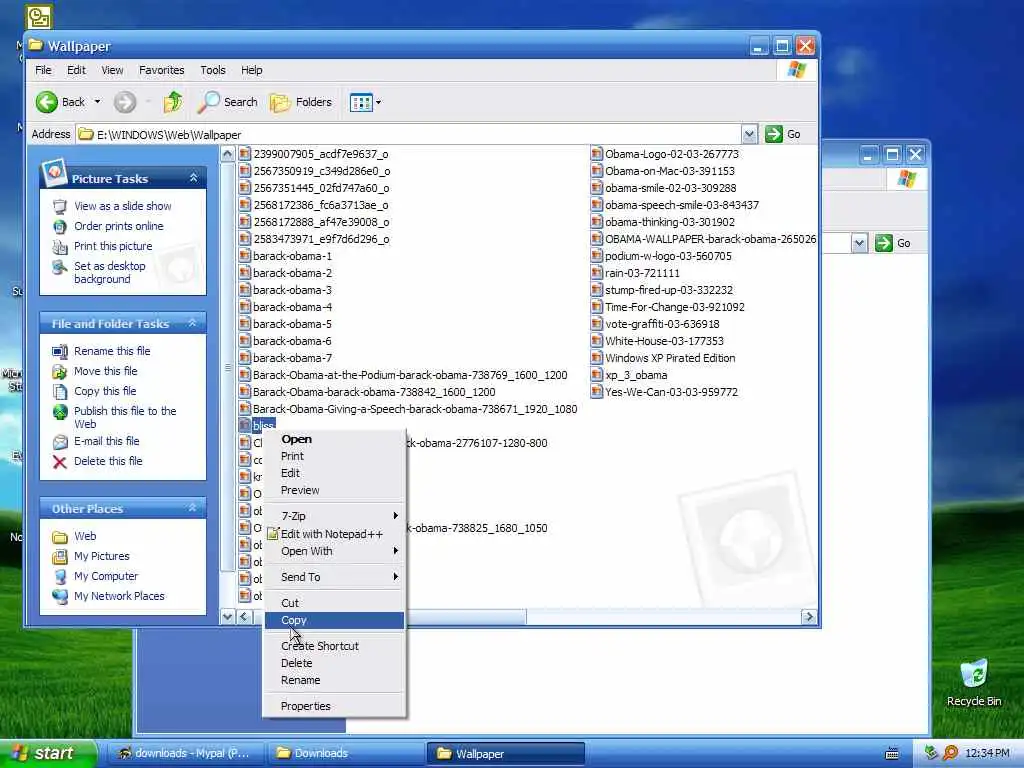Choose Properties in the context menu
Image resolution: width=1024 pixels, height=768 pixels.
334,706
